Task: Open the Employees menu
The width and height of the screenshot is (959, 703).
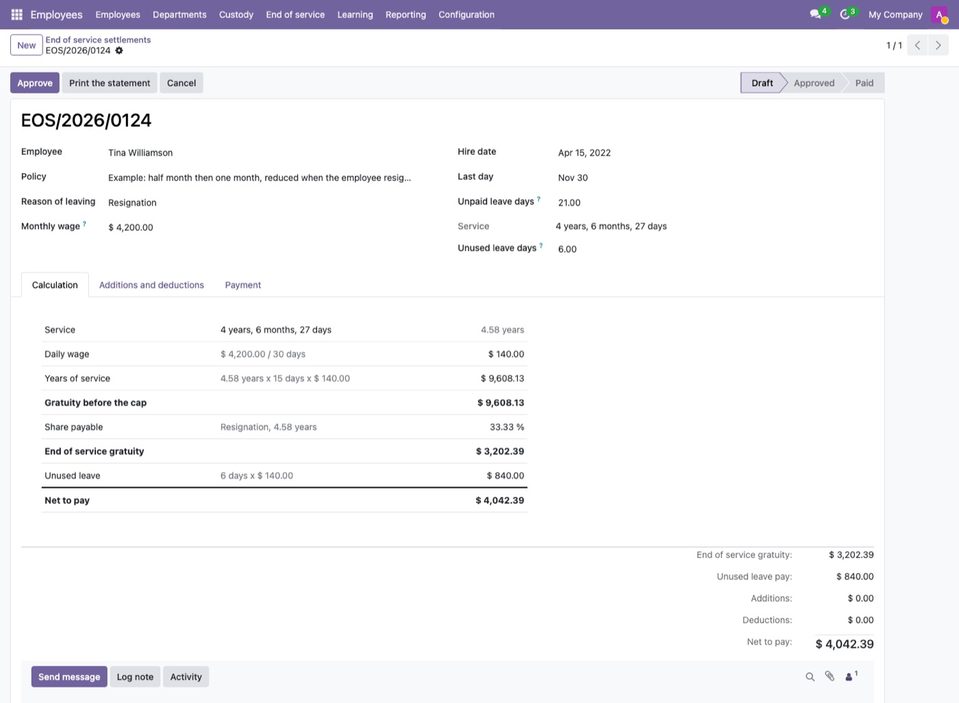Action: coord(117,15)
